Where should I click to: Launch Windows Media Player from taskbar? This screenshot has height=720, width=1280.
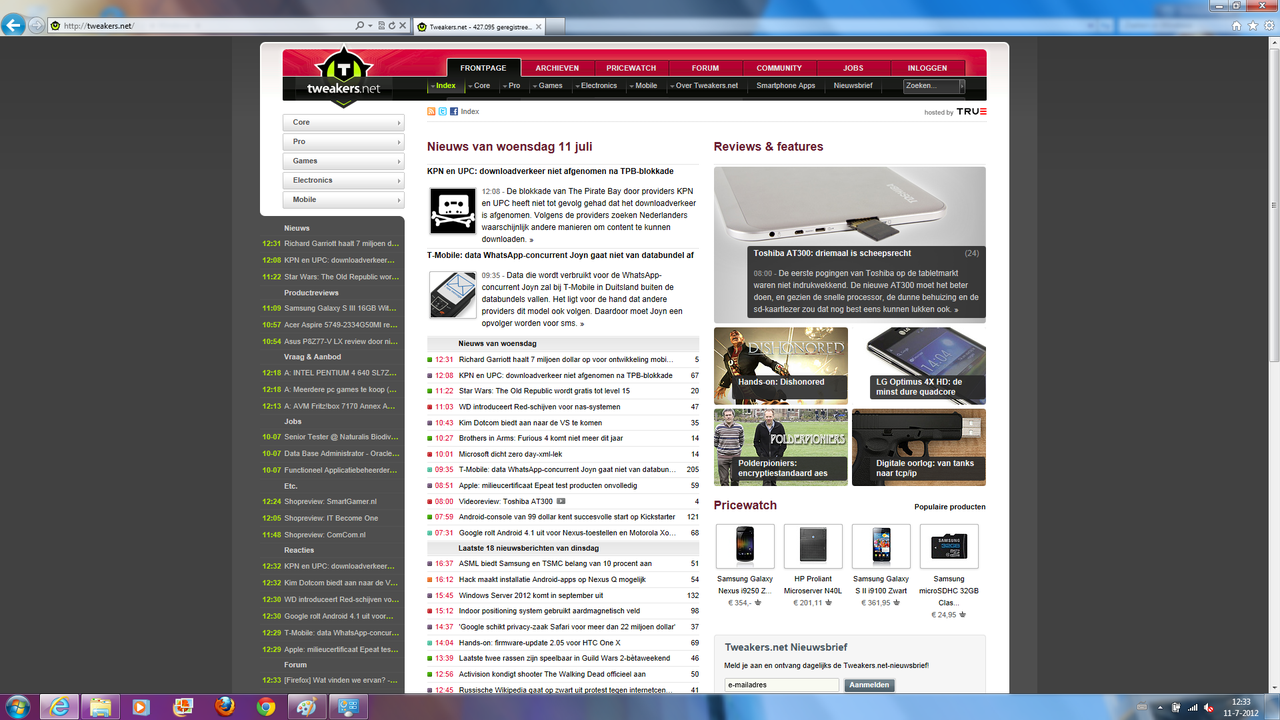coord(140,706)
